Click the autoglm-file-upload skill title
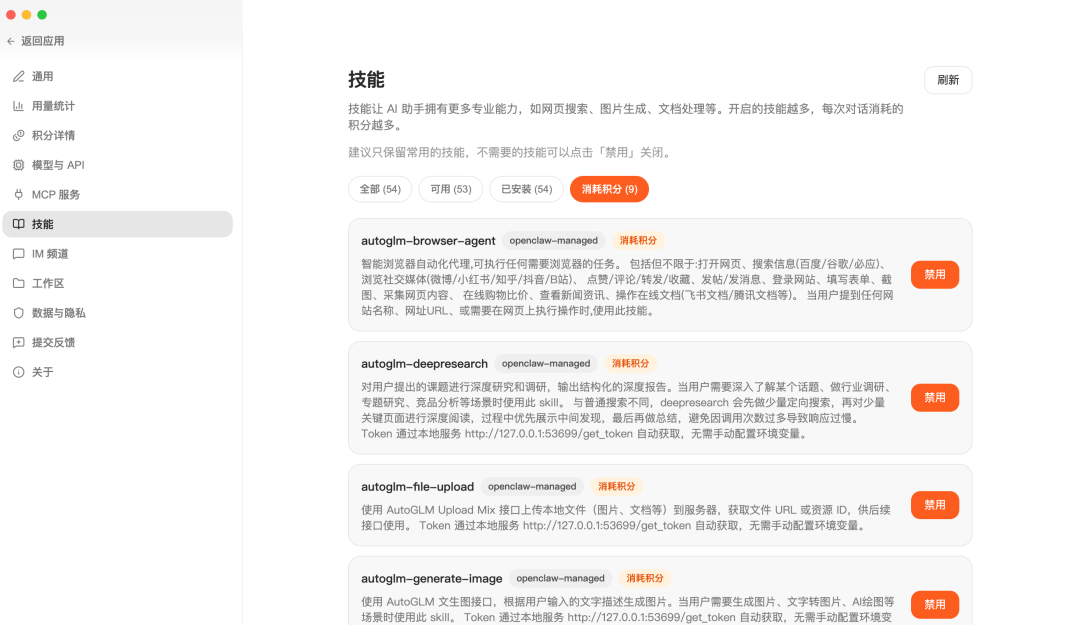The height and width of the screenshot is (625, 1080). click(x=417, y=486)
